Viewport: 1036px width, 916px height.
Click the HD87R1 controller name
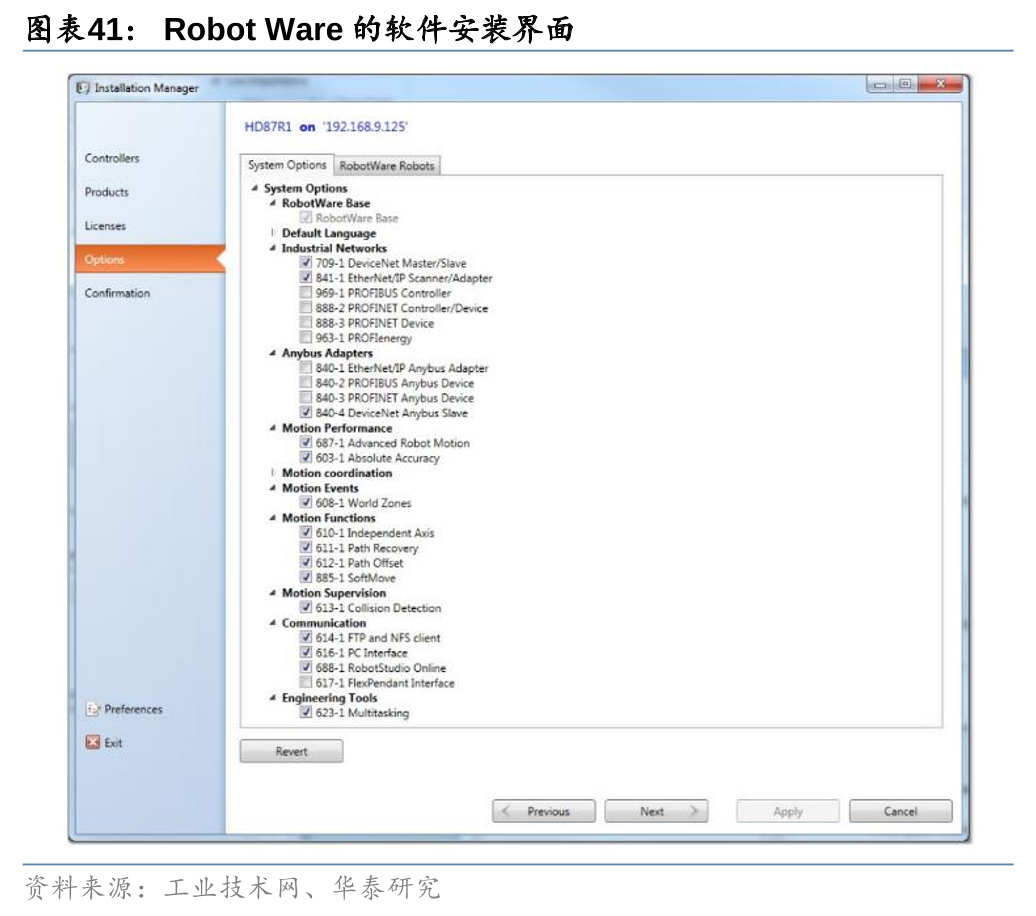(x=268, y=127)
